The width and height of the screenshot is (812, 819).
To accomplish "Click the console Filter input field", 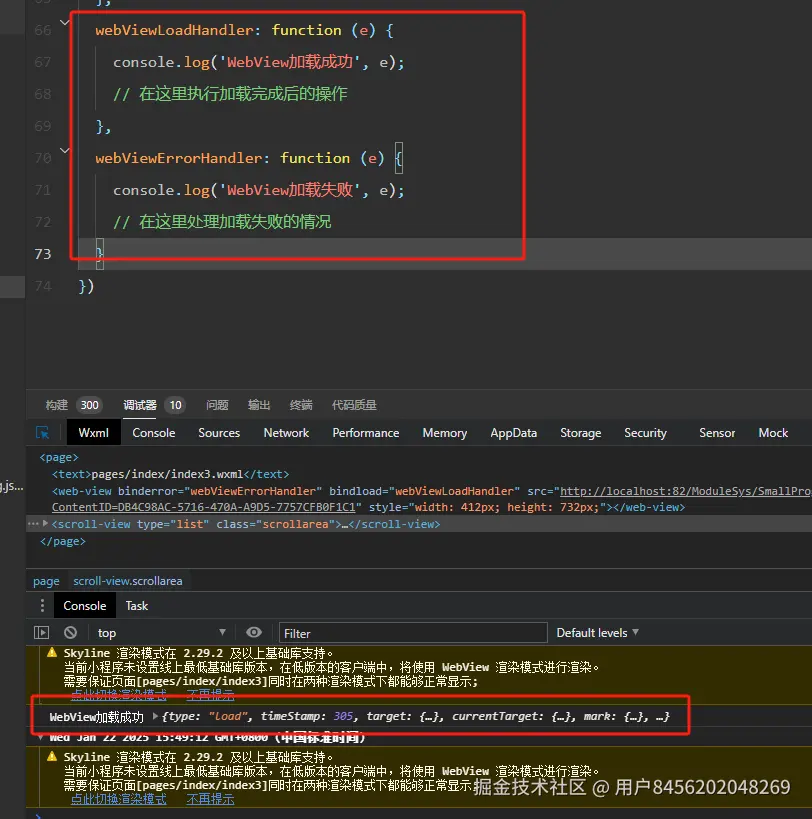I will 412,633.
